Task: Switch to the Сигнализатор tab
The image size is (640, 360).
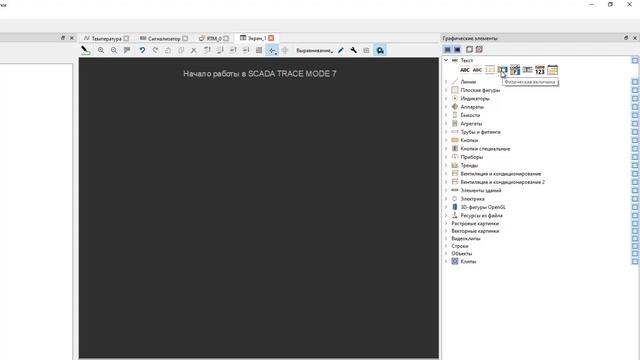Action: pos(164,38)
